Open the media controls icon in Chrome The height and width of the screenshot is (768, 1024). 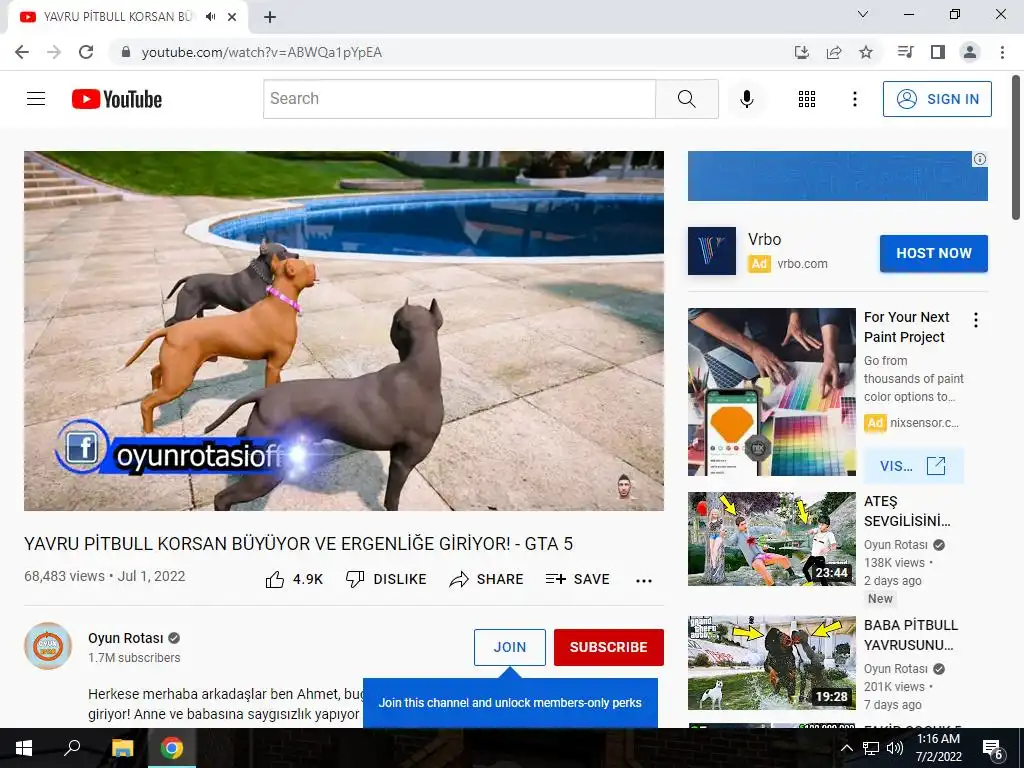tap(905, 52)
